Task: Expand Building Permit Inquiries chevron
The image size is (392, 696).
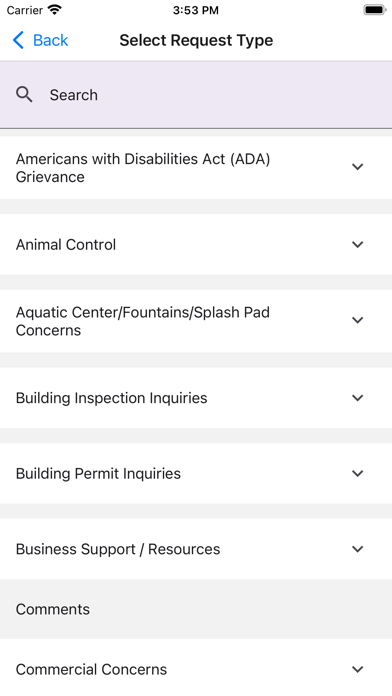Action: coord(357,474)
